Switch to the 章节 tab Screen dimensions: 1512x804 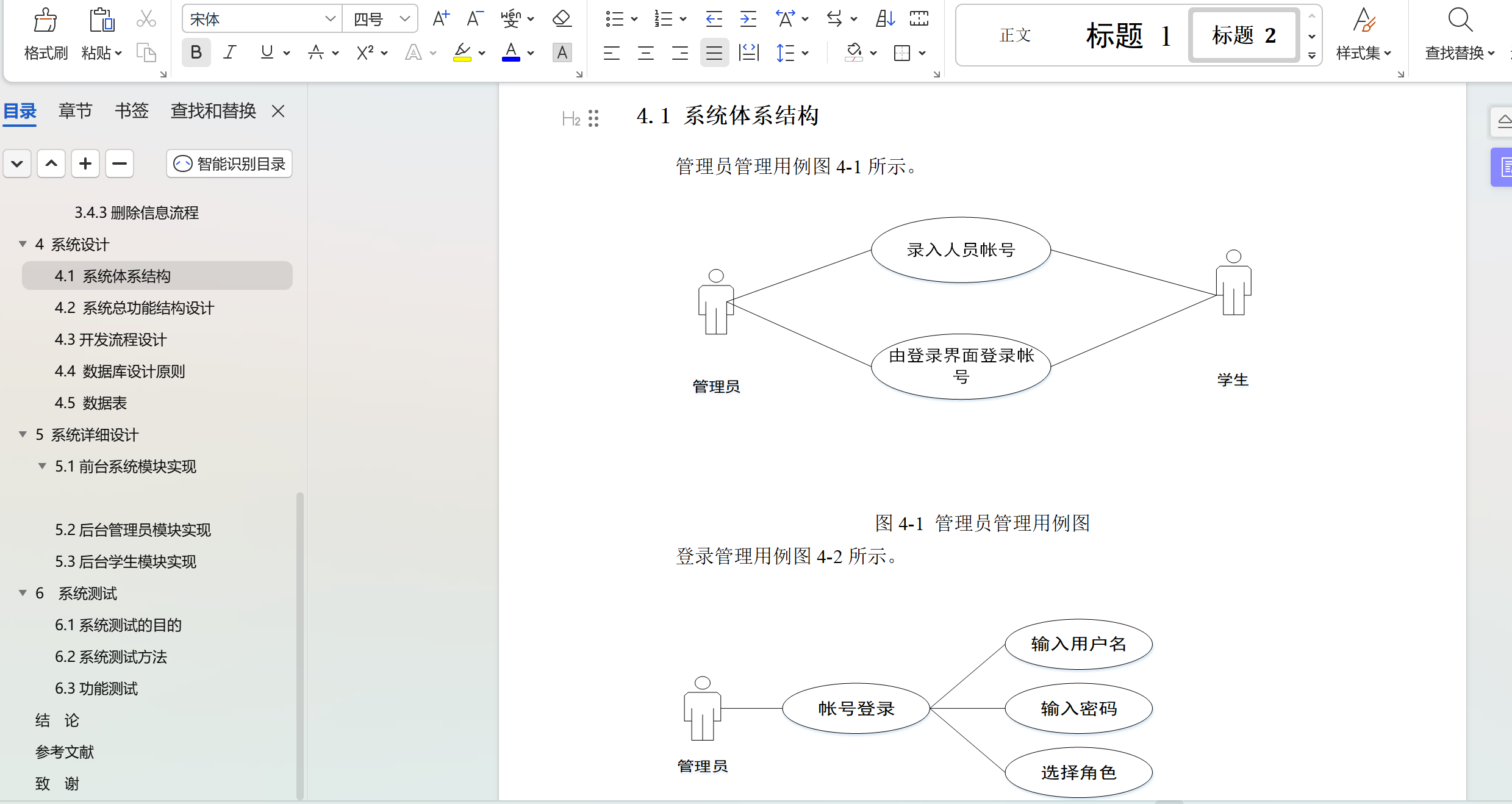75,111
